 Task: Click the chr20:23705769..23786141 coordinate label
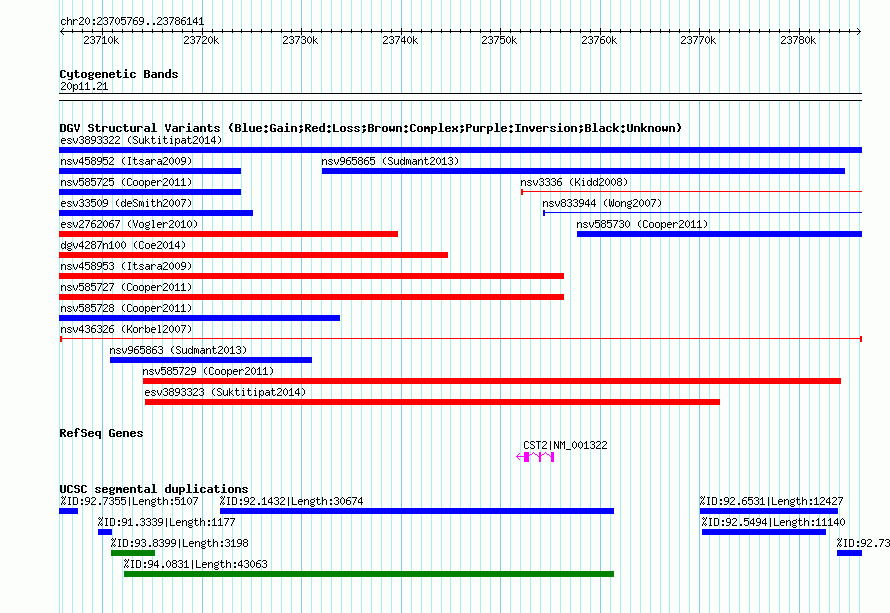coord(132,22)
